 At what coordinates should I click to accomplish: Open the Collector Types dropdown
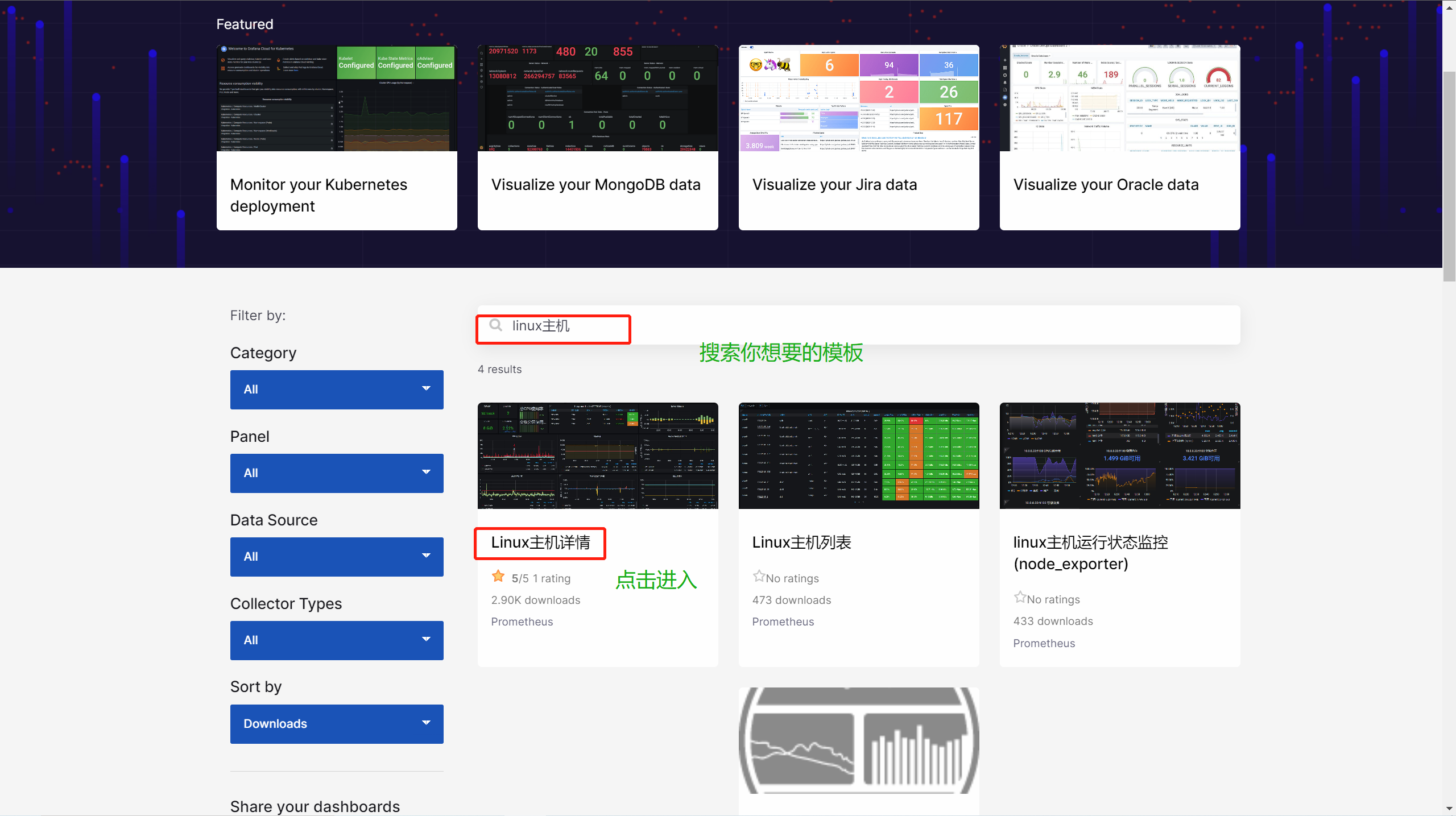tap(336, 640)
